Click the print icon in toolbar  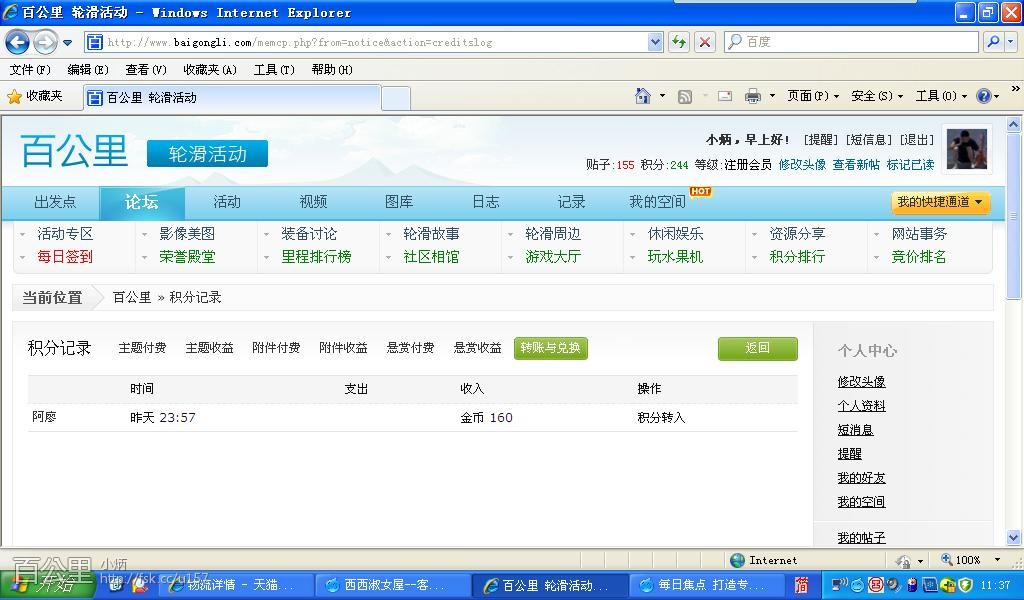coord(752,96)
